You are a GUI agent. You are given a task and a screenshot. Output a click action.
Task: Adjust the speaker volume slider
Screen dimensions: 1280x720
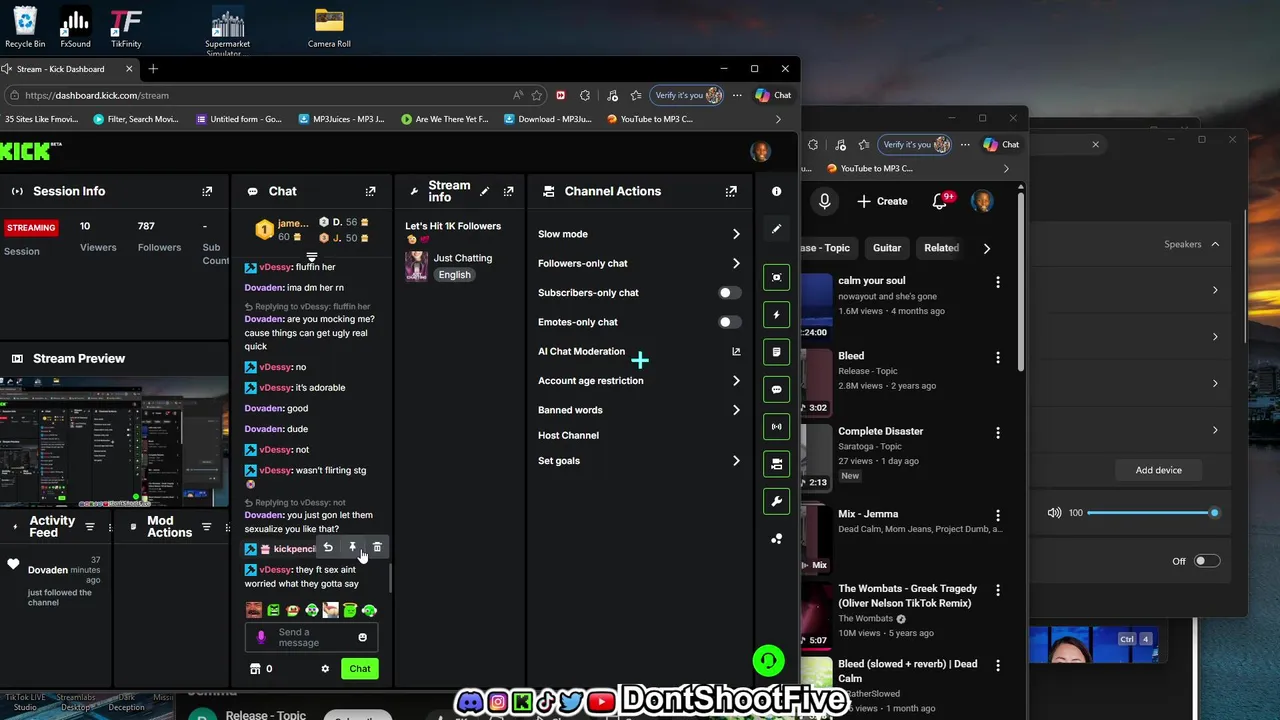click(1151, 513)
